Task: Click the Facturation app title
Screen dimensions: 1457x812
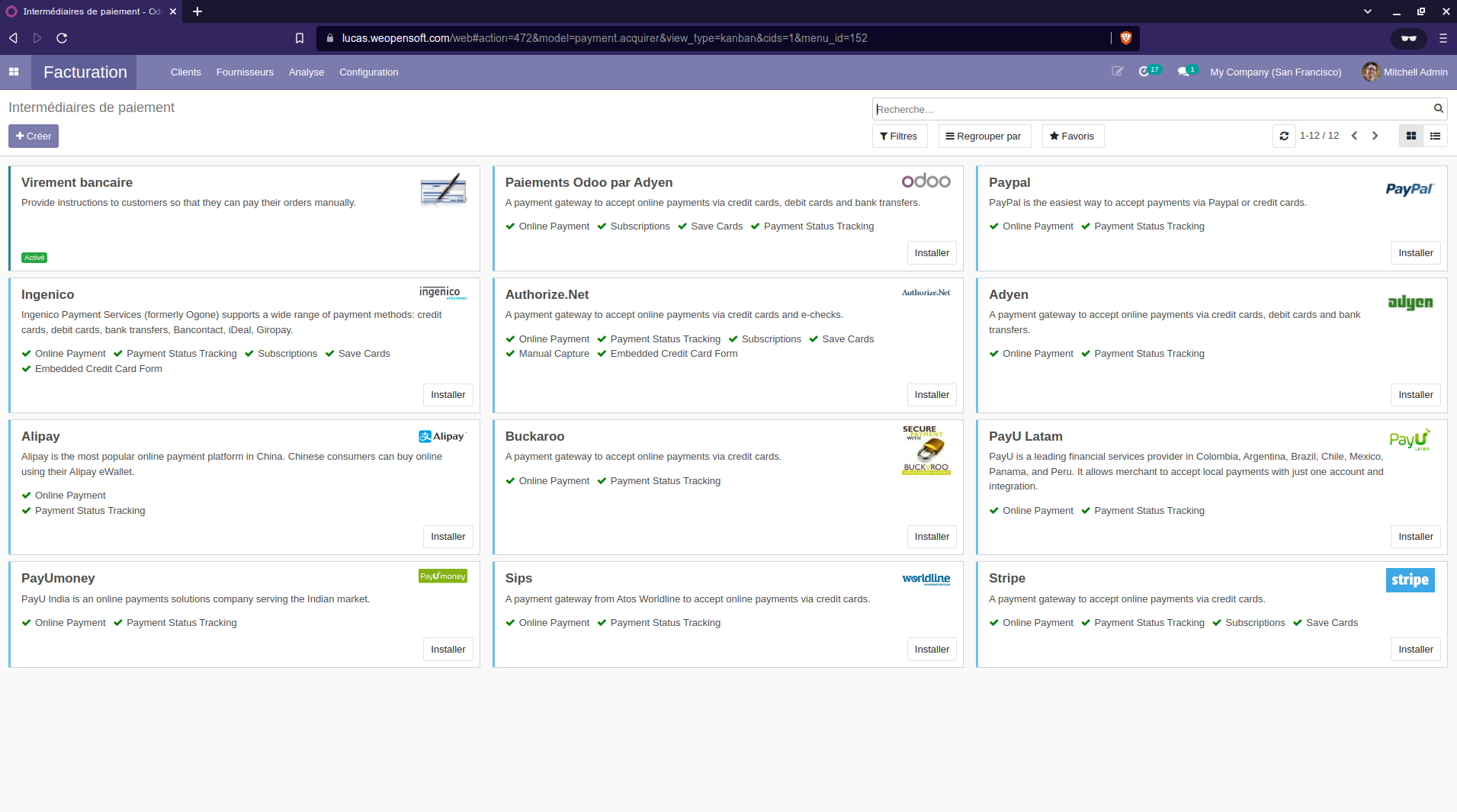Action: click(85, 72)
